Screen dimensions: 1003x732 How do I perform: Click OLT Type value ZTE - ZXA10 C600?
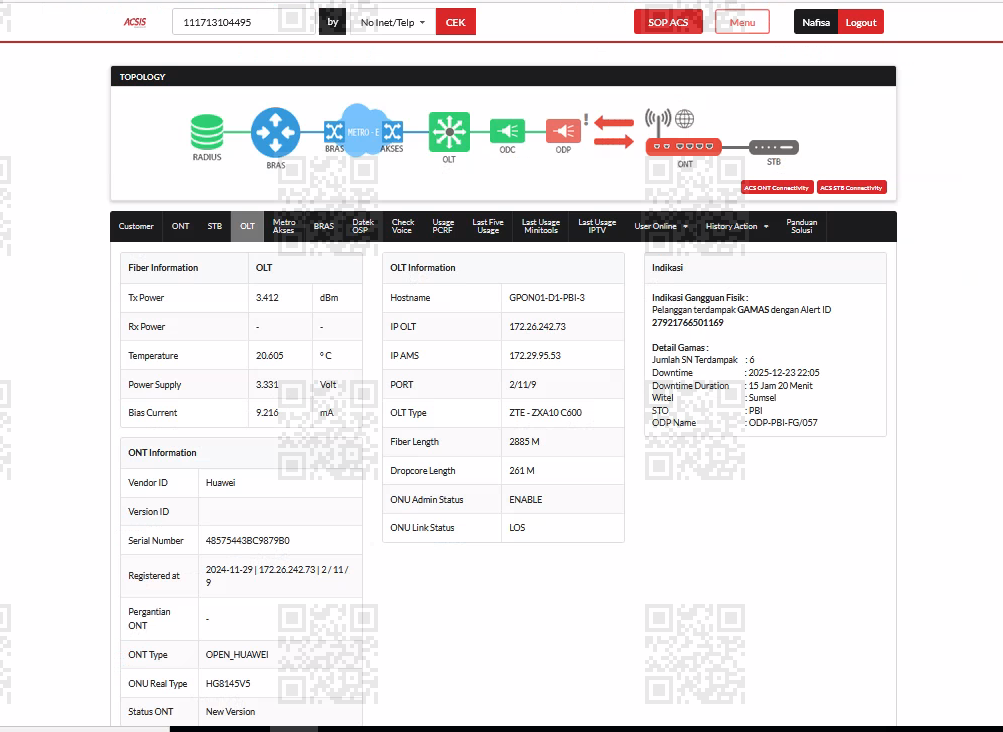tap(546, 413)
